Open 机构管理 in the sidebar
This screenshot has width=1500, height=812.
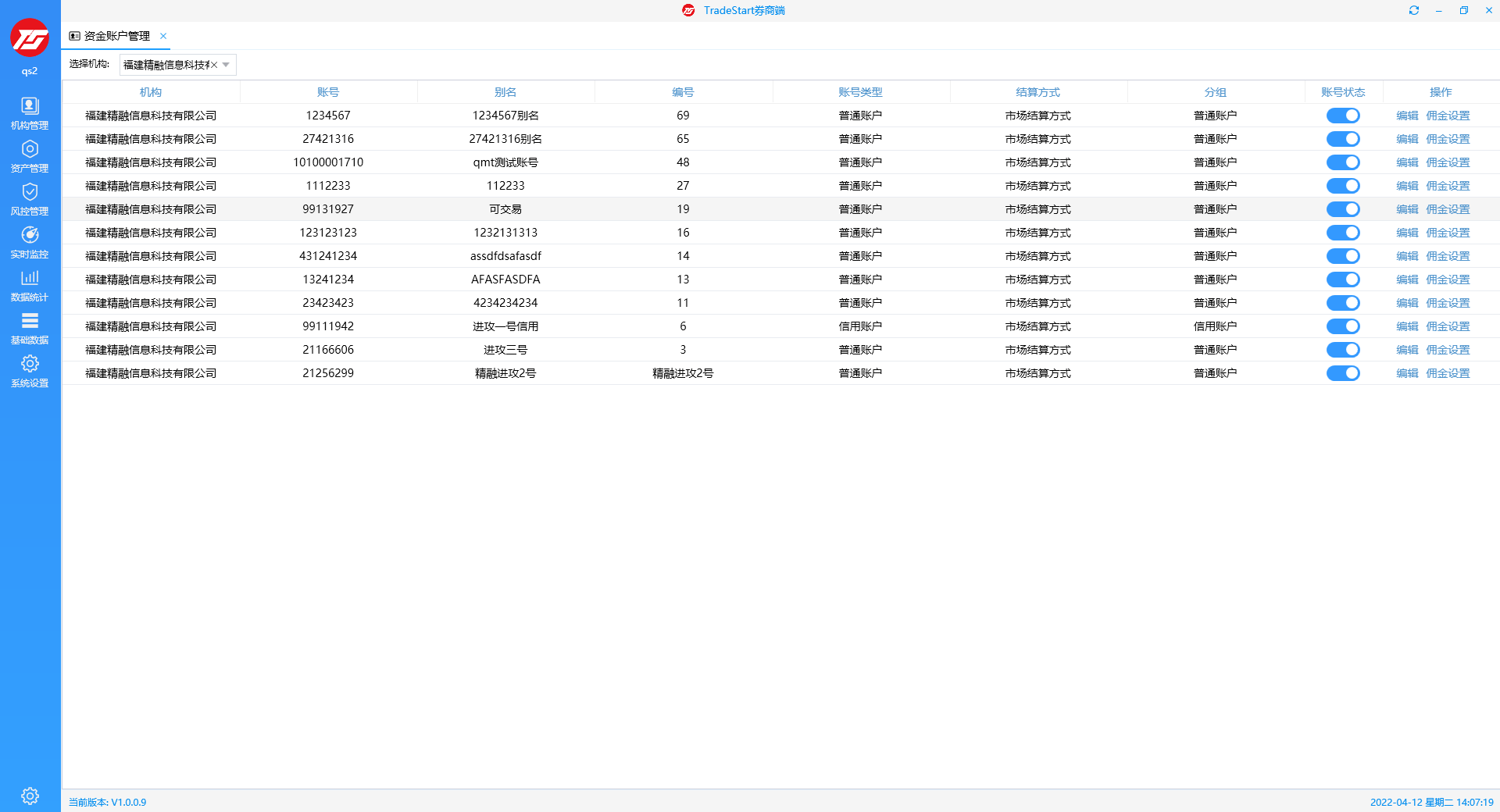click(30, 112)
